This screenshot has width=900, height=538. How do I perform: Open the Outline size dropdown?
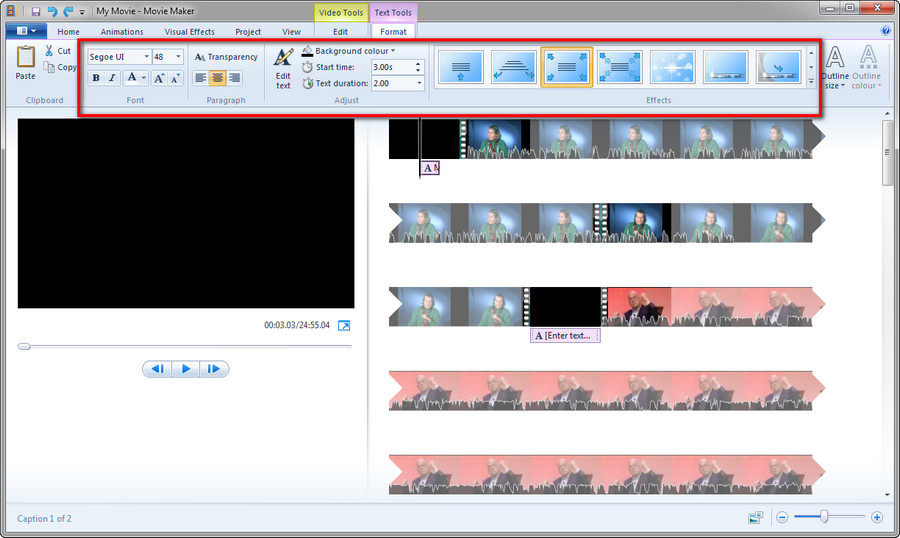click(835, 67)
